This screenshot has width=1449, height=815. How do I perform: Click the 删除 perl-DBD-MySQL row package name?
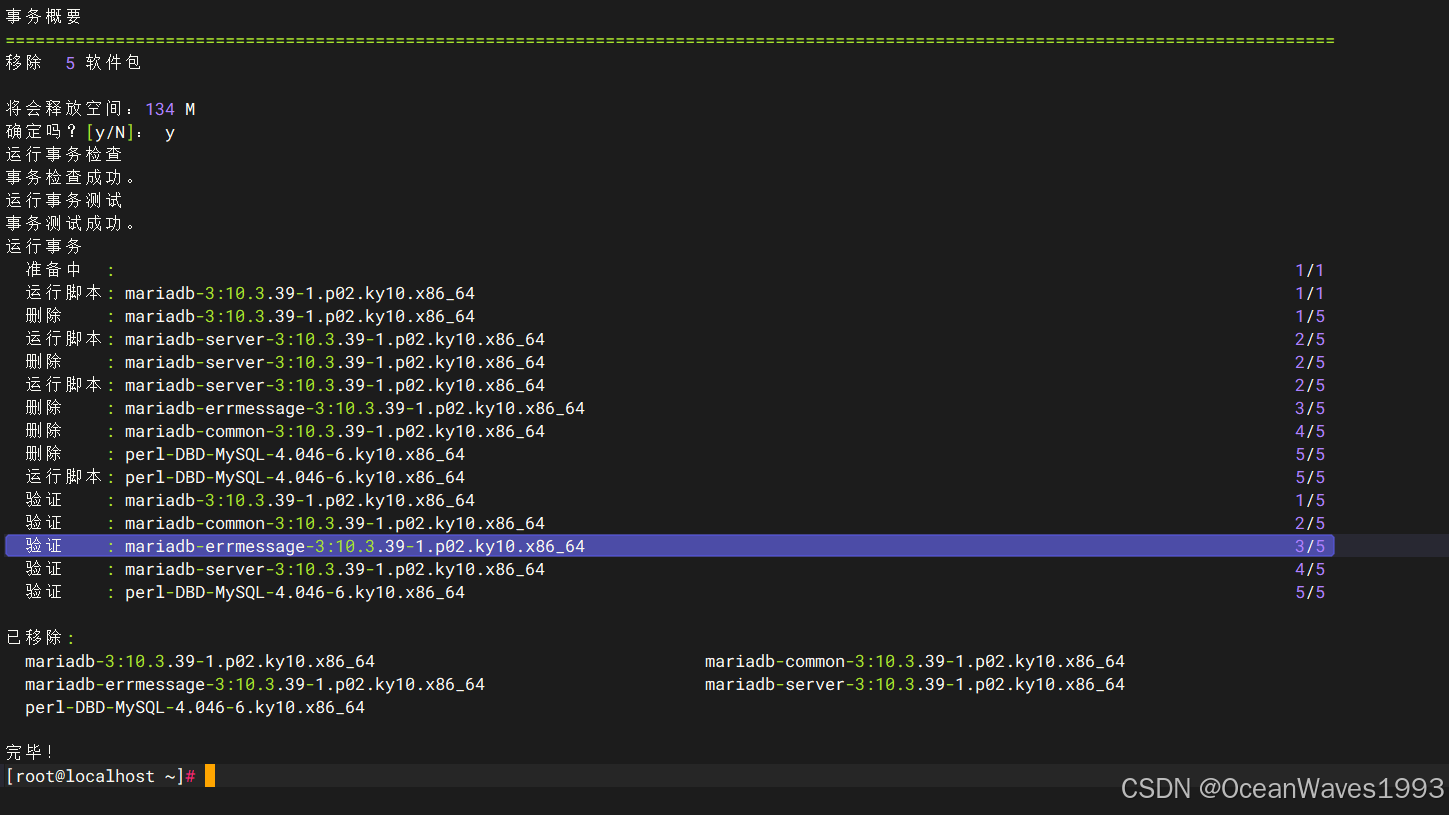295,454
